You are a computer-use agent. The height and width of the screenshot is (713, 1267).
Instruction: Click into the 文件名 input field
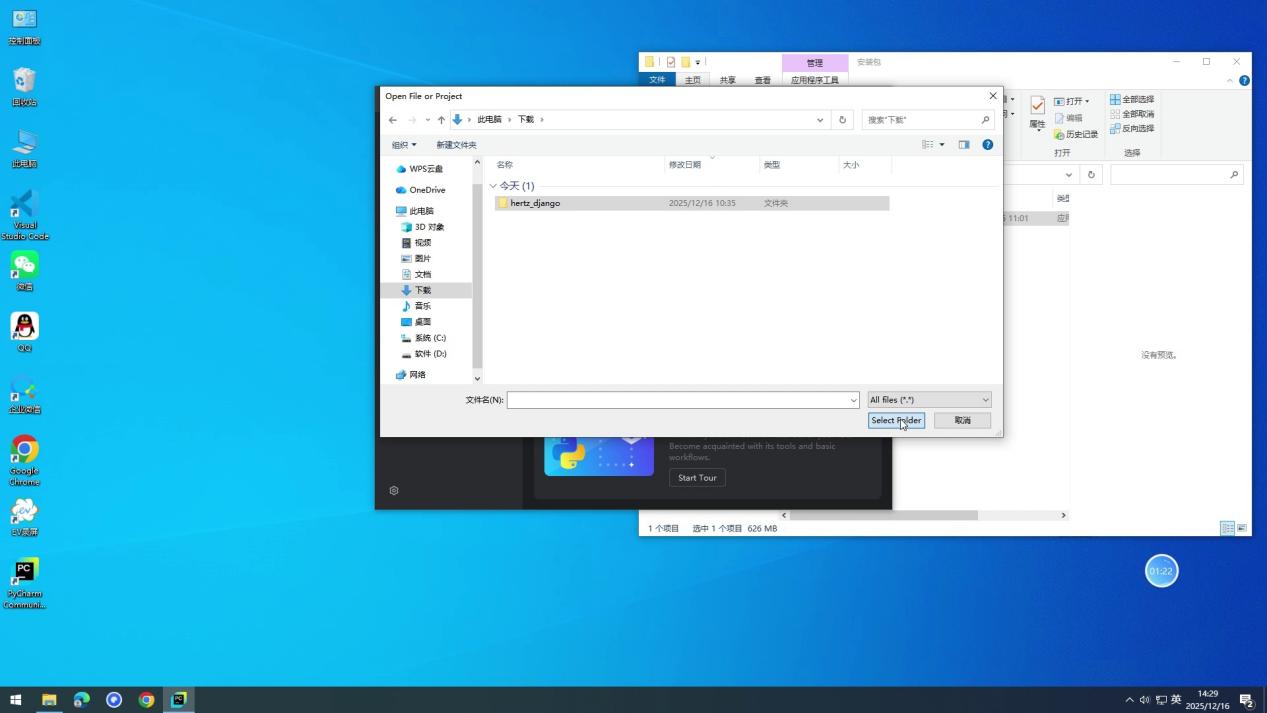[680, 399]
